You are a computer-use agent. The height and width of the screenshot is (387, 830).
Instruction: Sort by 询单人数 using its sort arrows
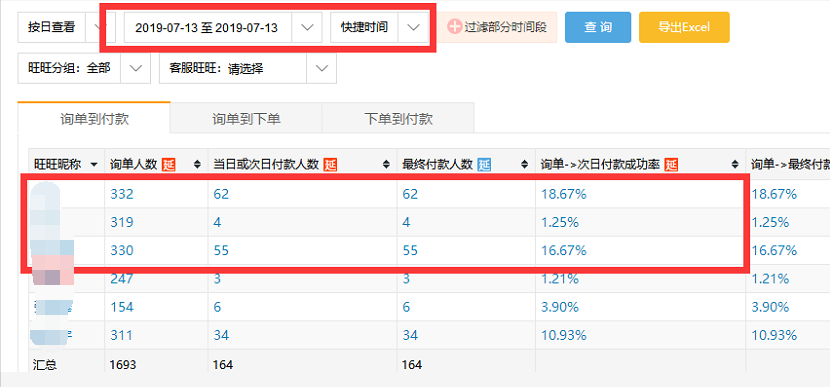click(197, 165)
